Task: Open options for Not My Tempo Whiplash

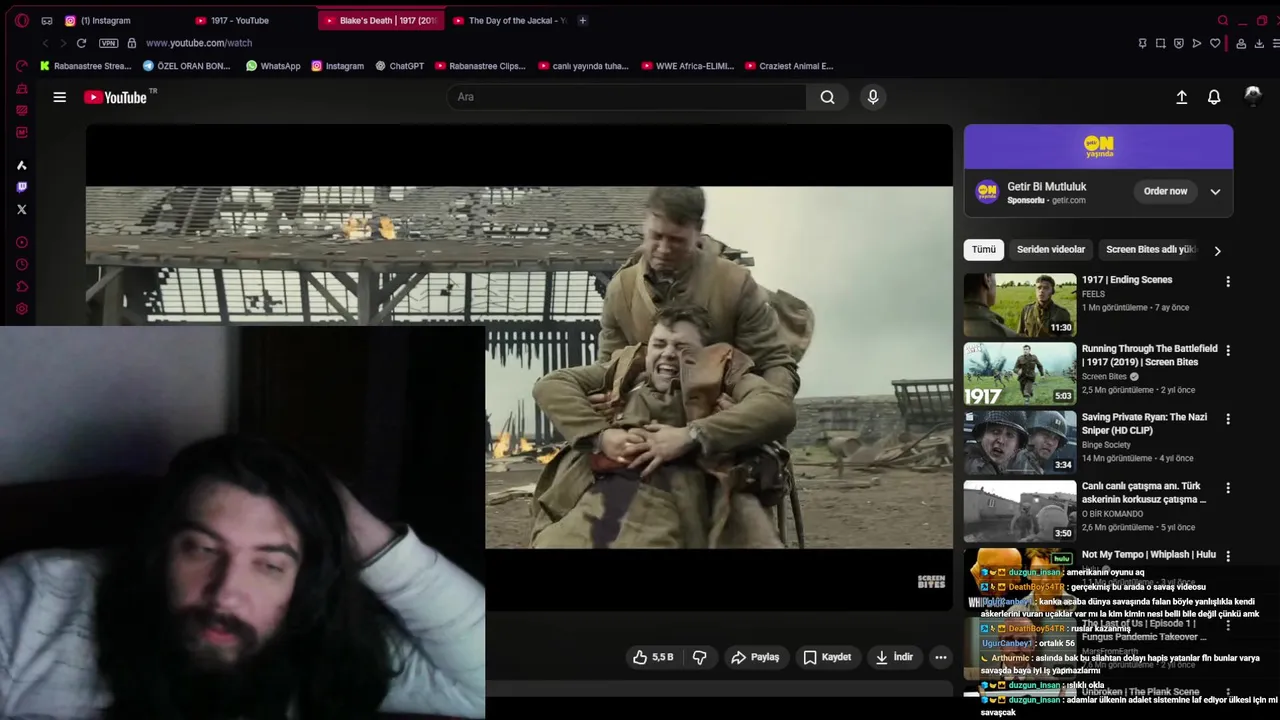Action: pyautogui.click(x=1228, y=556)
